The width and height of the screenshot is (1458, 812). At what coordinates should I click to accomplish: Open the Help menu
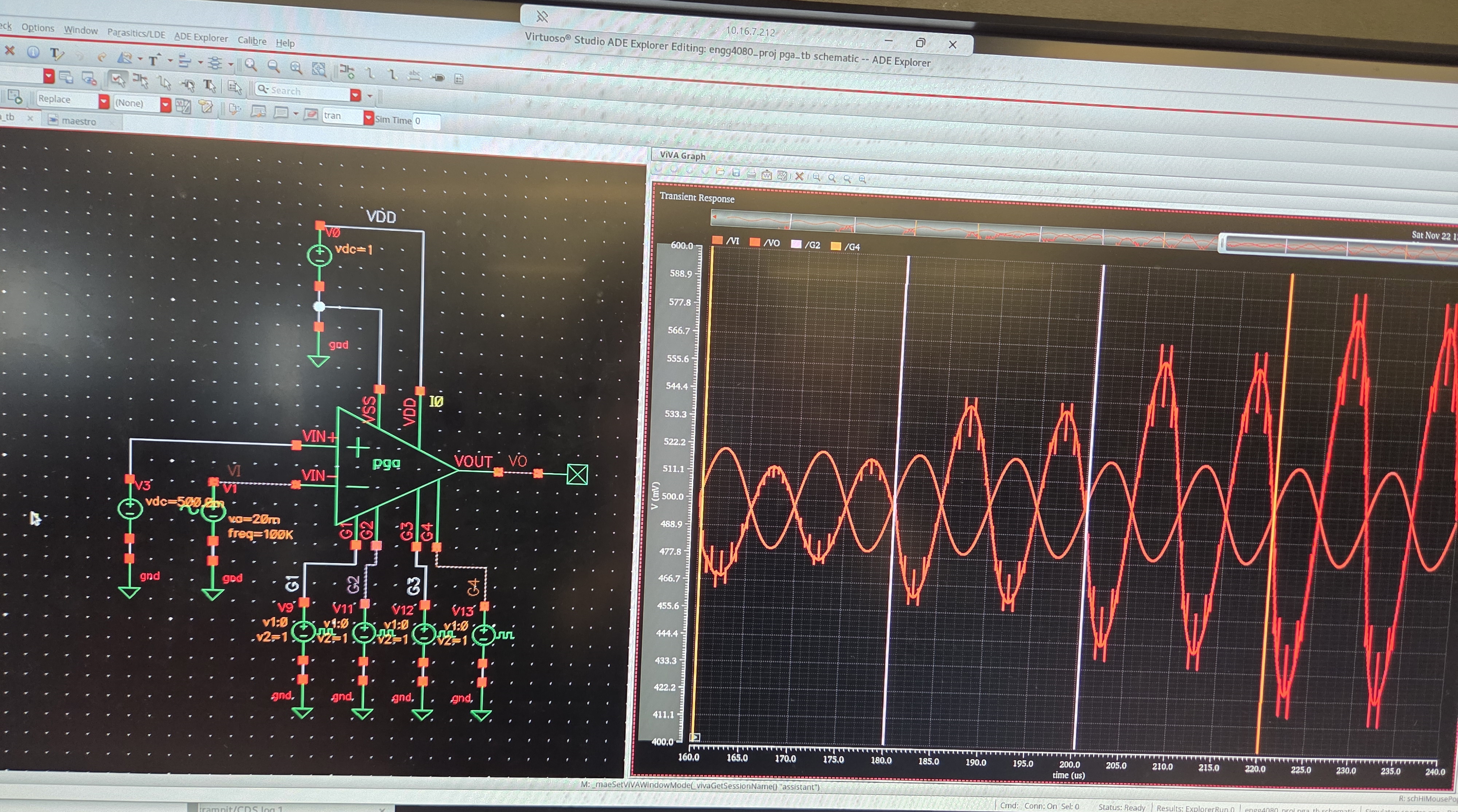(x=285, y=43)
